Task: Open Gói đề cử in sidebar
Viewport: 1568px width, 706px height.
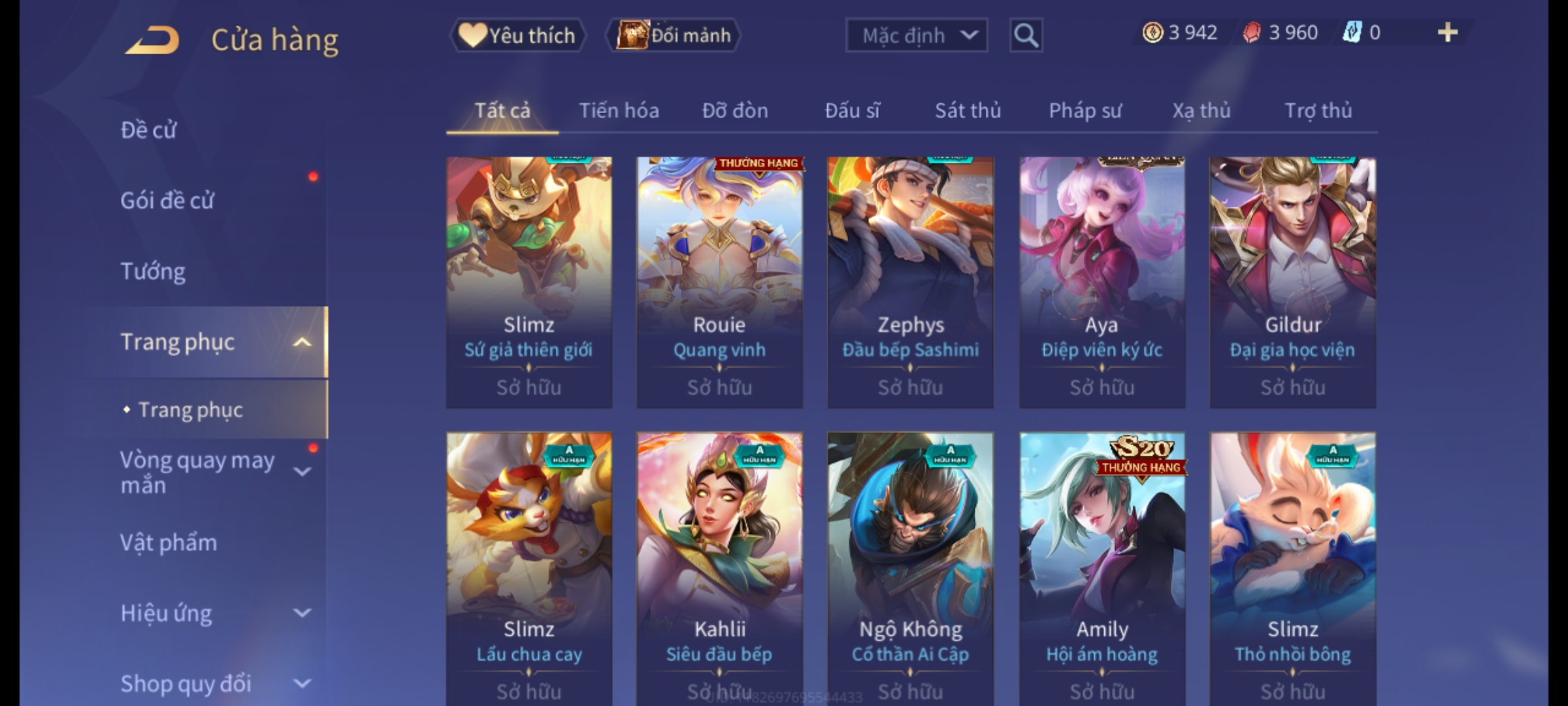Action: [x=167, y=201]
